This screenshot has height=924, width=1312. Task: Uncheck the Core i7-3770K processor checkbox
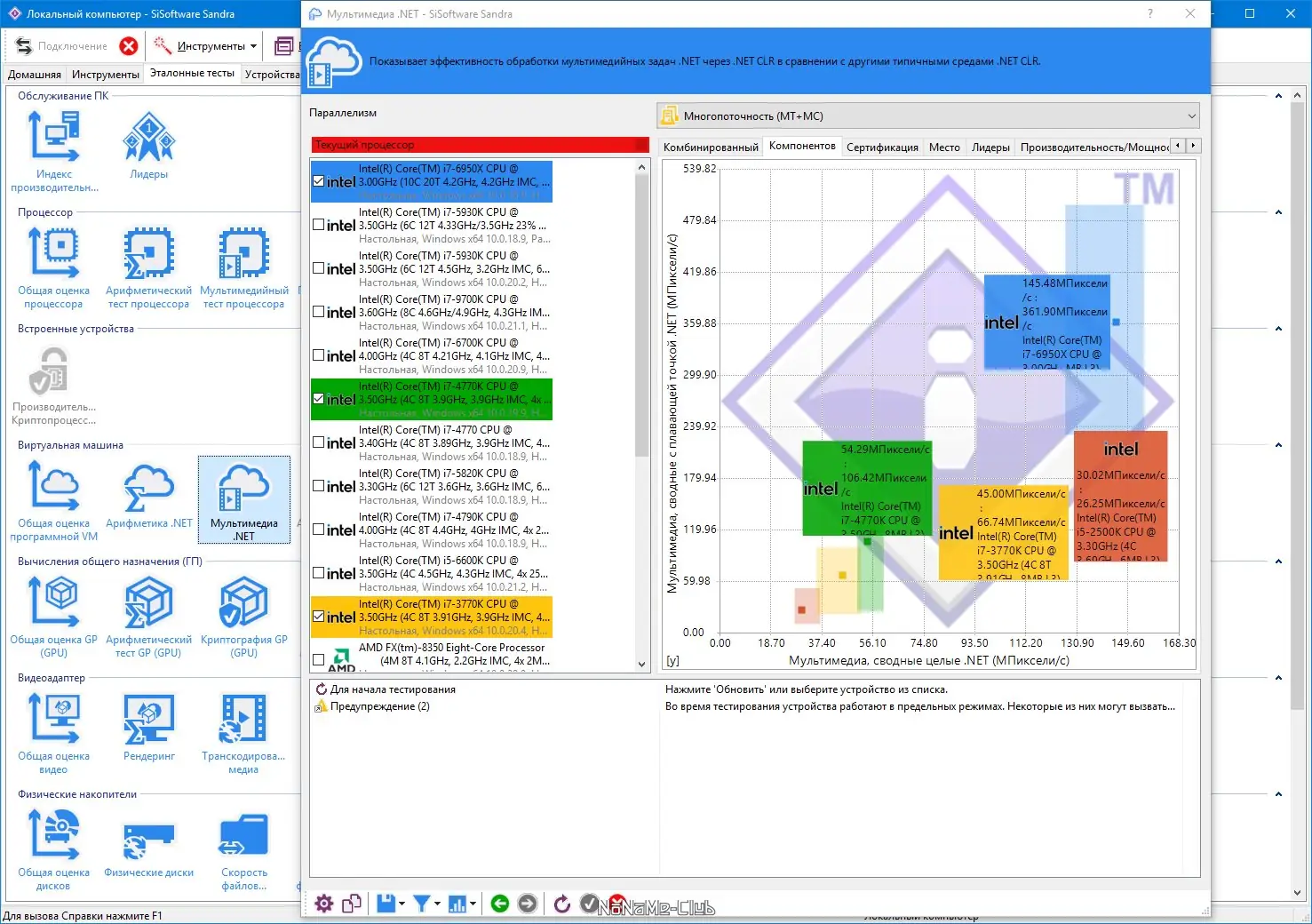[319, 617]
